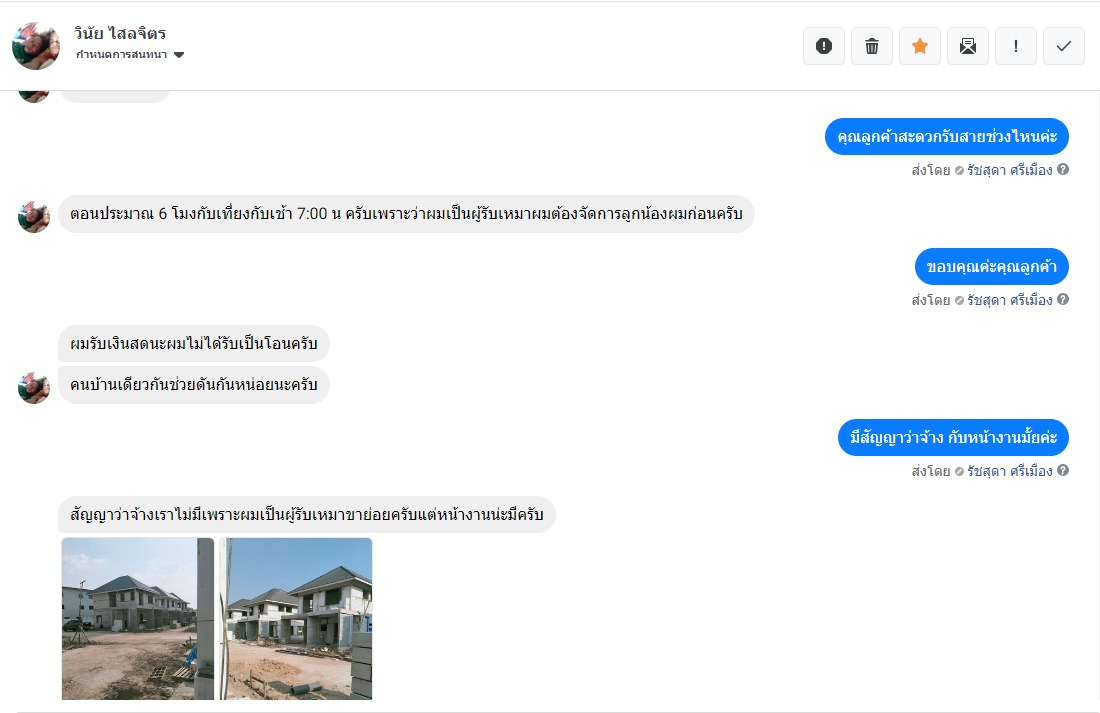Open the right house construction photo
1100x713 pixels.
pyautogui.click(x=295, y=619)
